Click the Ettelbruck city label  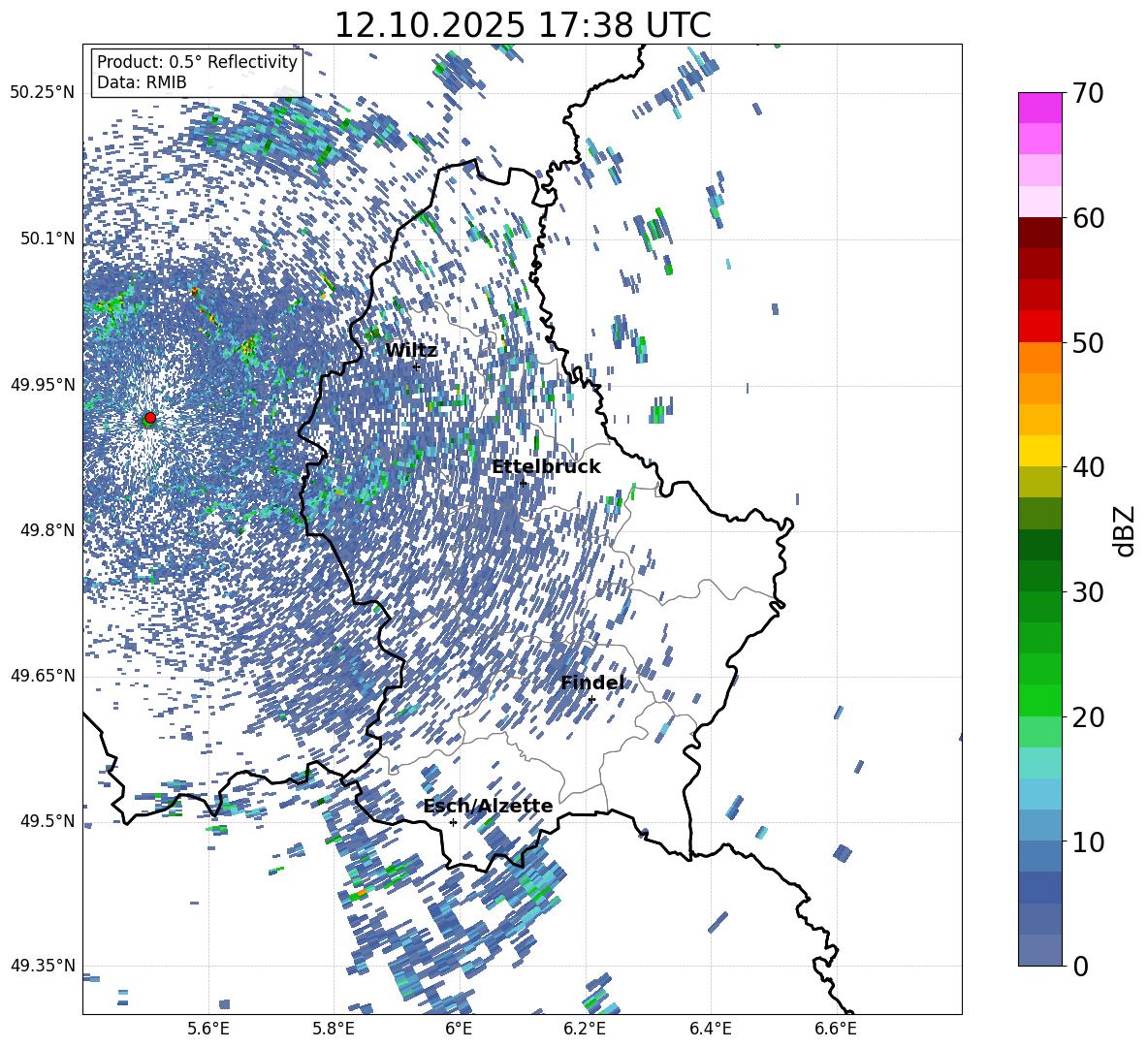(x=546, y=467)
